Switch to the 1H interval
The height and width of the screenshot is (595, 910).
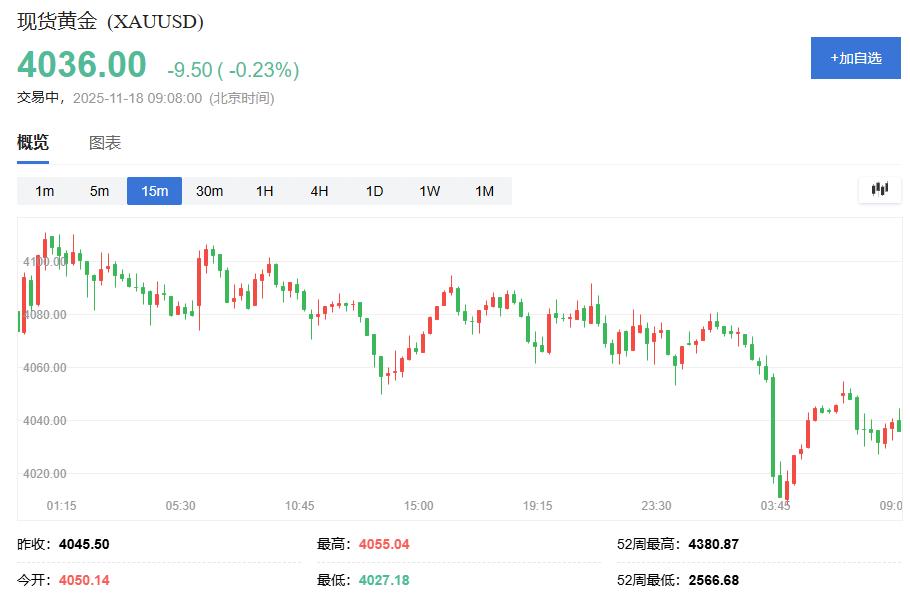point(263,191)
